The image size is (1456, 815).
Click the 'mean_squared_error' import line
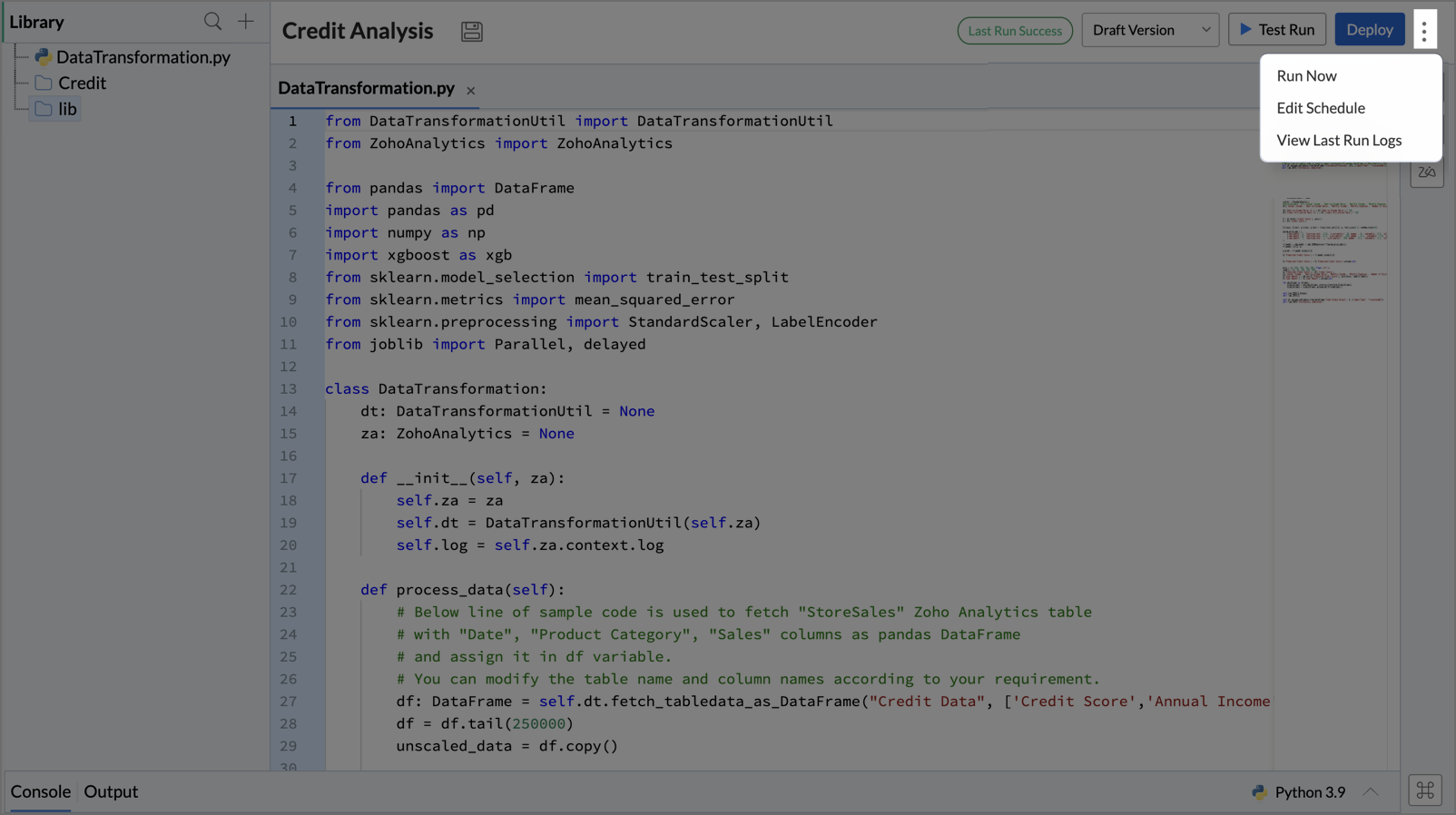pyautogui.click(x=530, y=299)
